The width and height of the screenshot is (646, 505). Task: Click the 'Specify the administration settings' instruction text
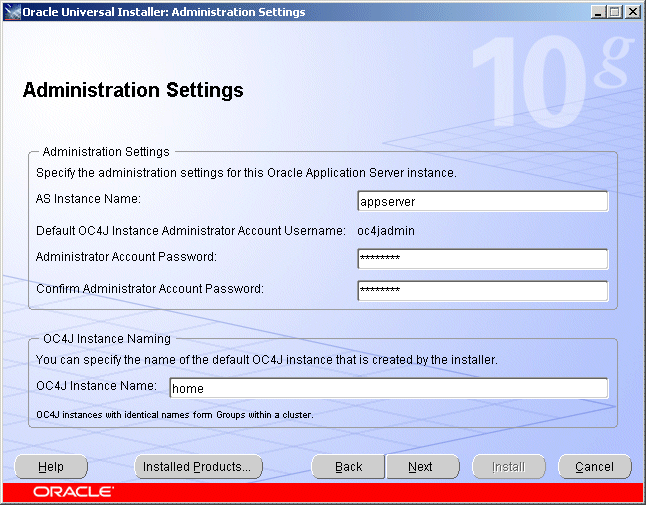coord(246,173)
